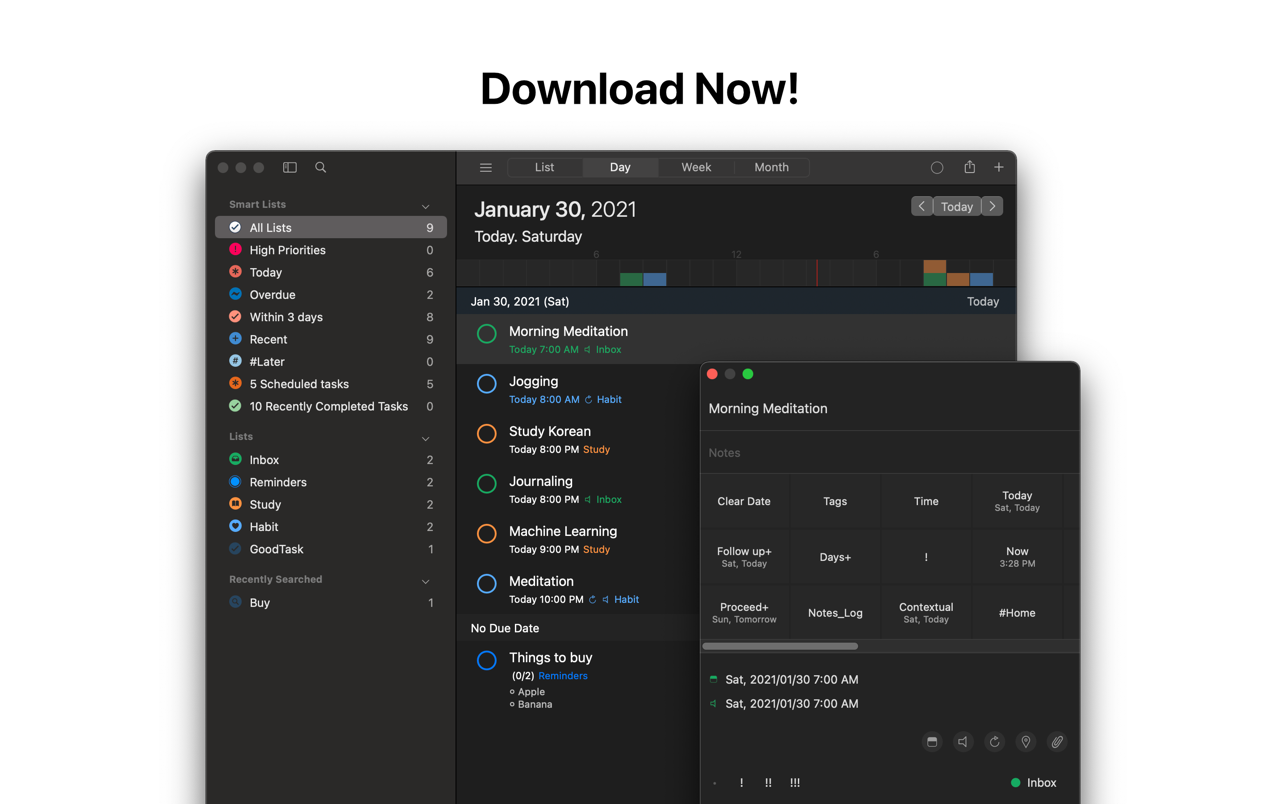
Task: Collapse the Lists section chevron
Action: point(426,438)
